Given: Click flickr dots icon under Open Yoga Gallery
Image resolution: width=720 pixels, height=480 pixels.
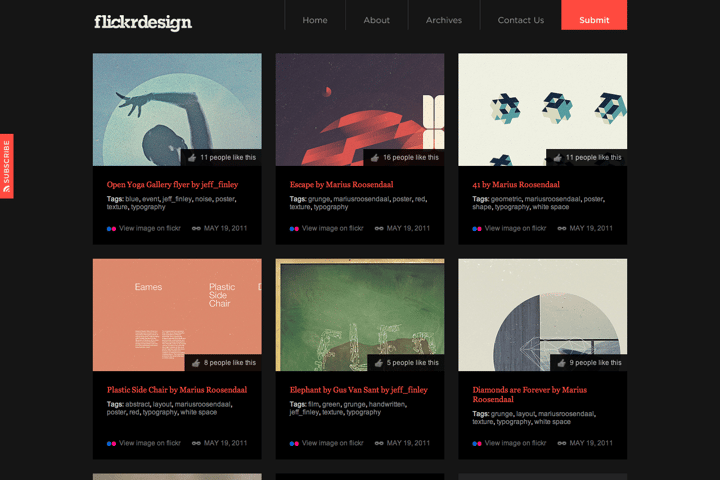Looking at the screenshot, I should pyautogui.click(x=111, y=229).
